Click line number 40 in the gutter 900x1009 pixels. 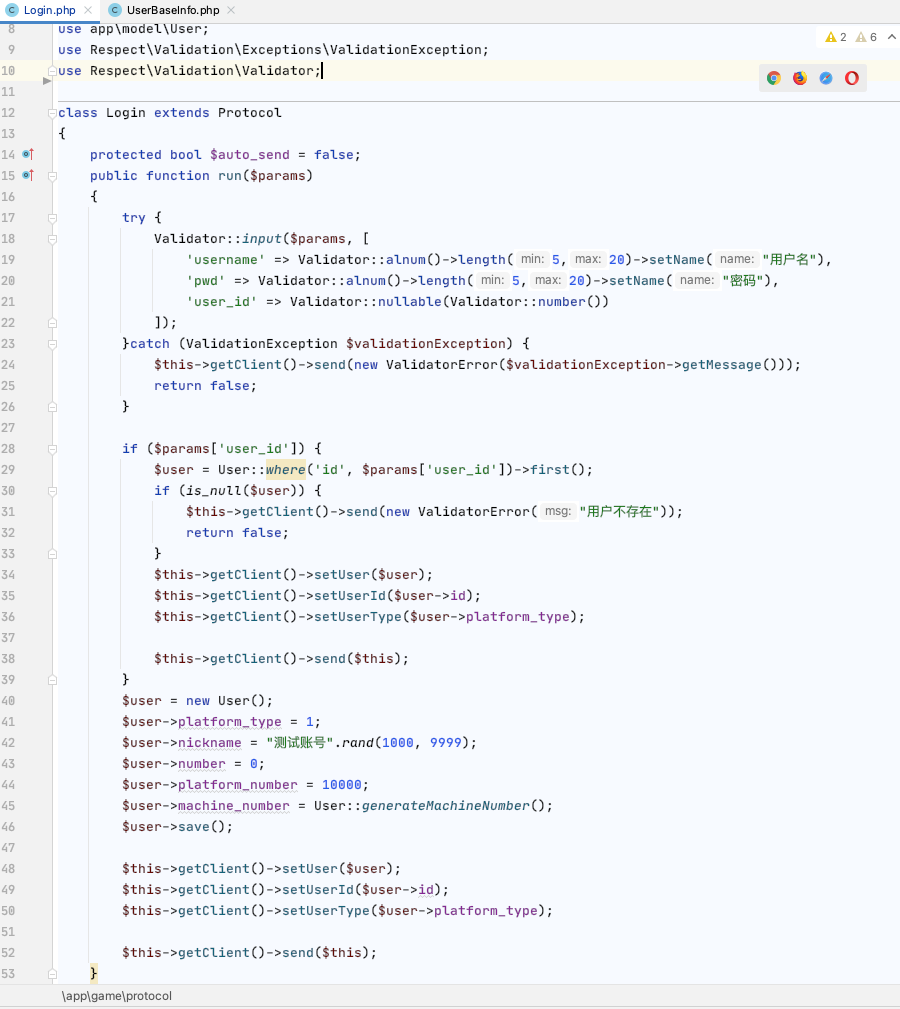click(8, 701)
